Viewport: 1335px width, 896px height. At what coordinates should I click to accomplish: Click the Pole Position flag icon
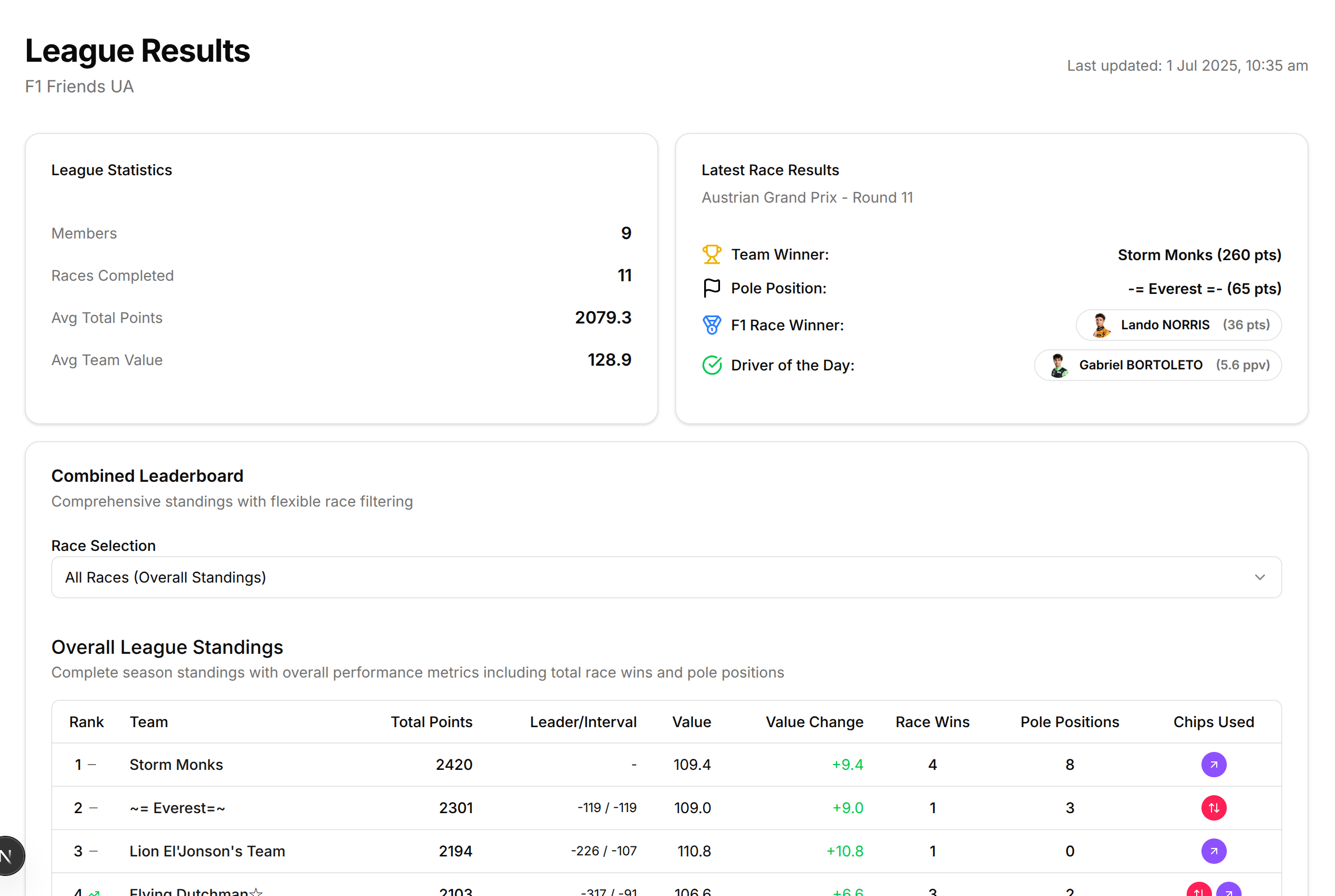click(x=712, y=288)
